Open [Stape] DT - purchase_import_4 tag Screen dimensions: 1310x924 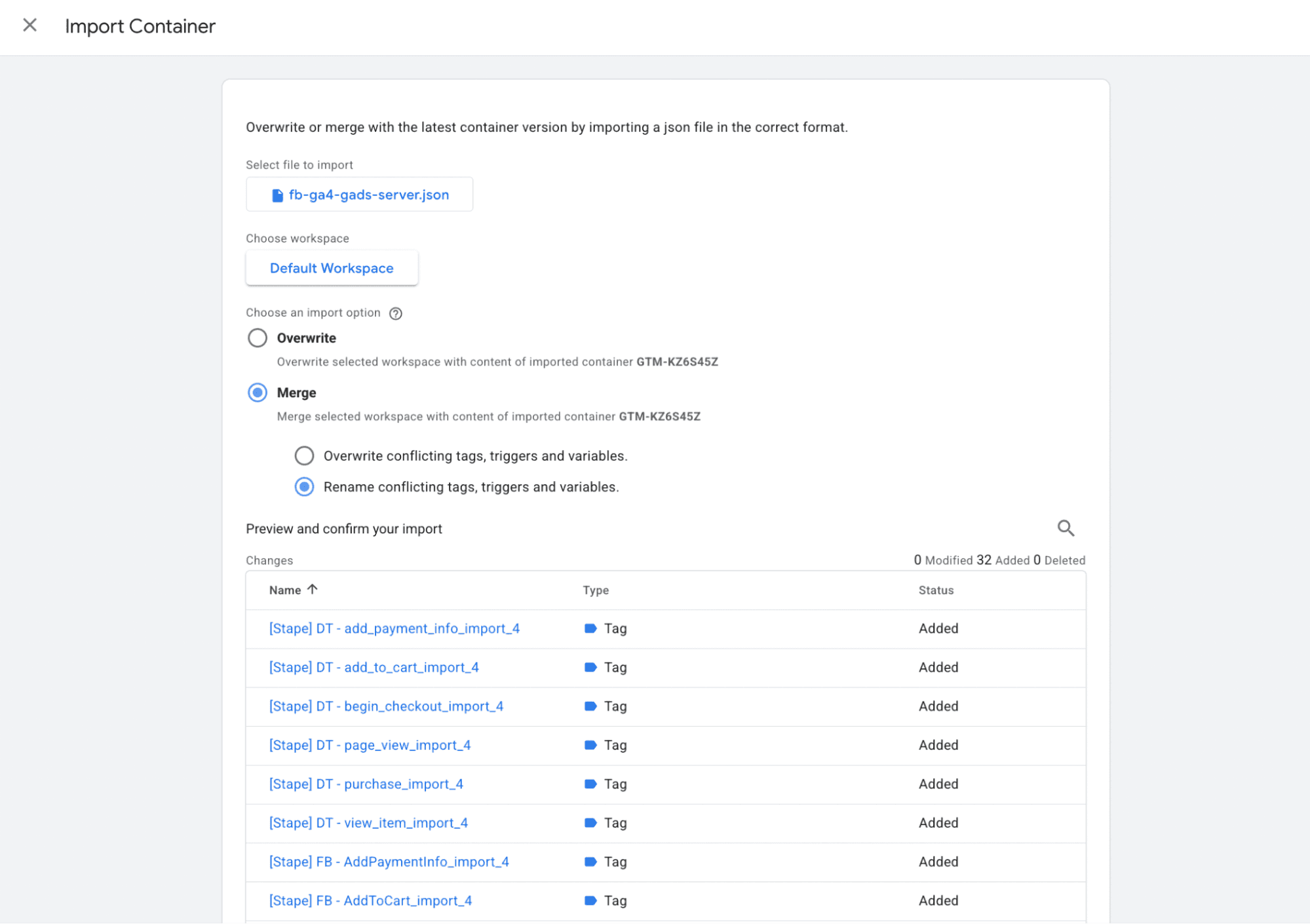coord(366,784)
